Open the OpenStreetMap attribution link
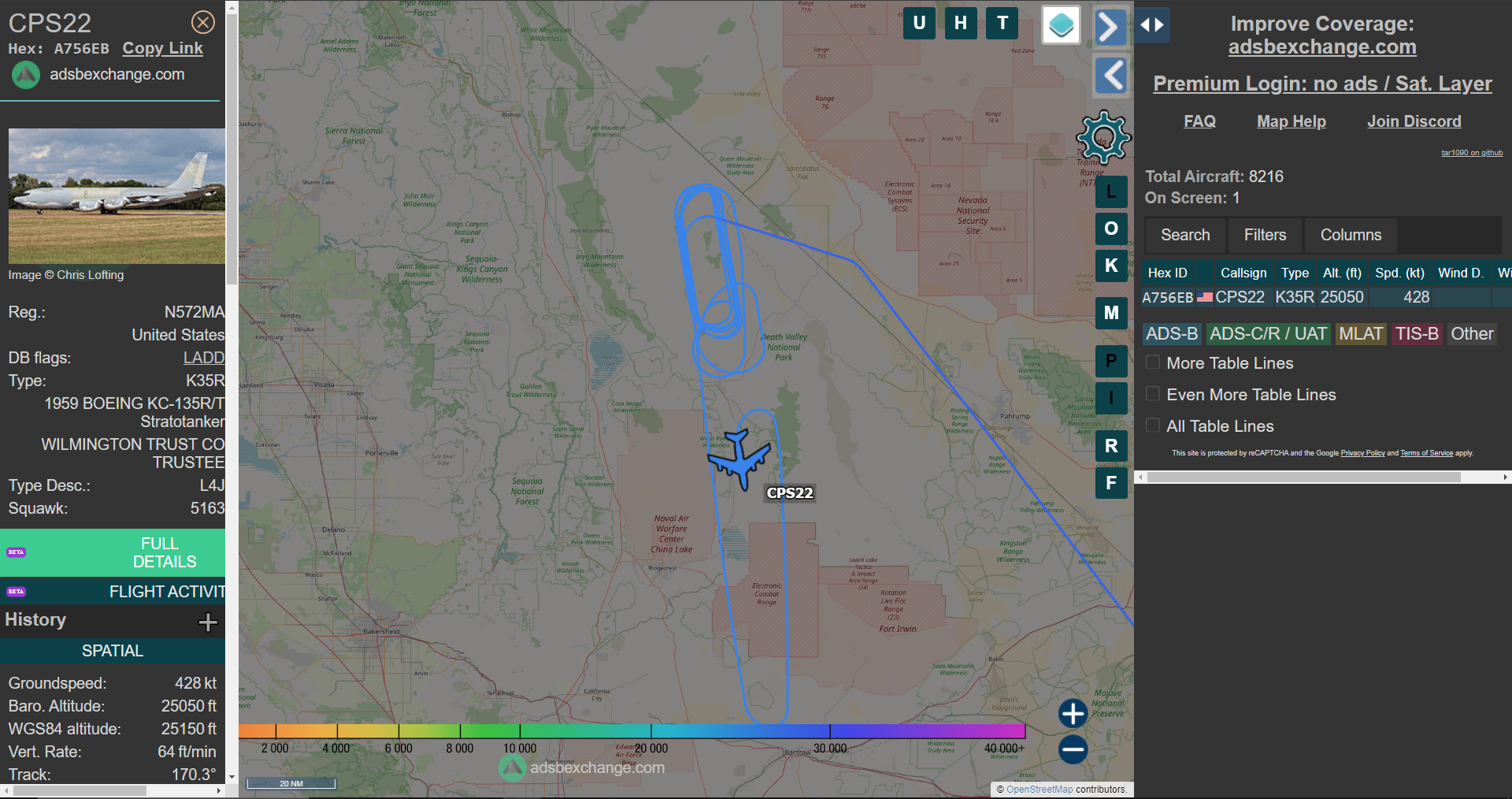Image resolution: width=1512 pixels, height=799 pixels. pos(1039,790)
